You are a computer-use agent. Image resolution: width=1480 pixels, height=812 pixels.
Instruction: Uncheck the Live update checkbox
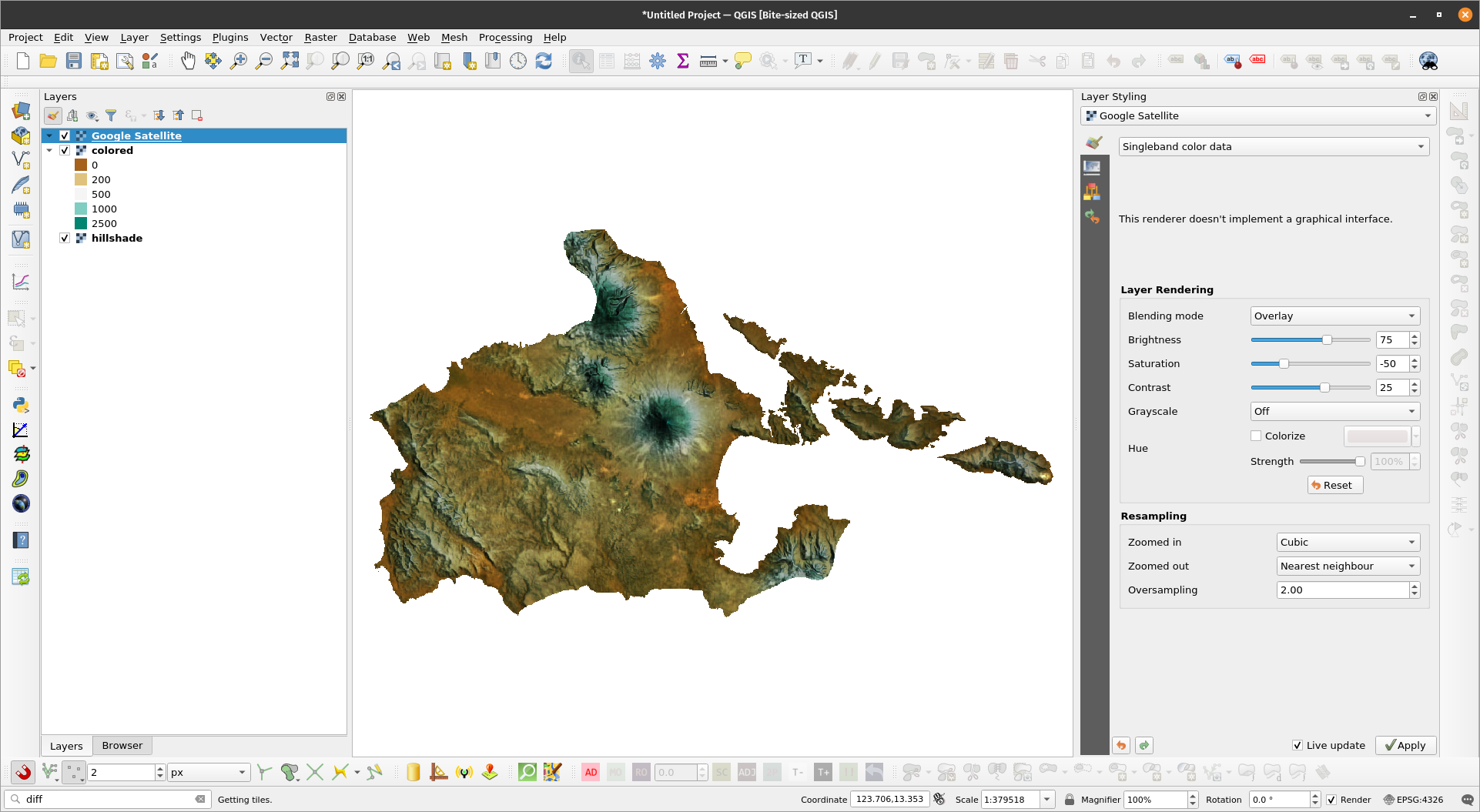tap(1298, 745)
